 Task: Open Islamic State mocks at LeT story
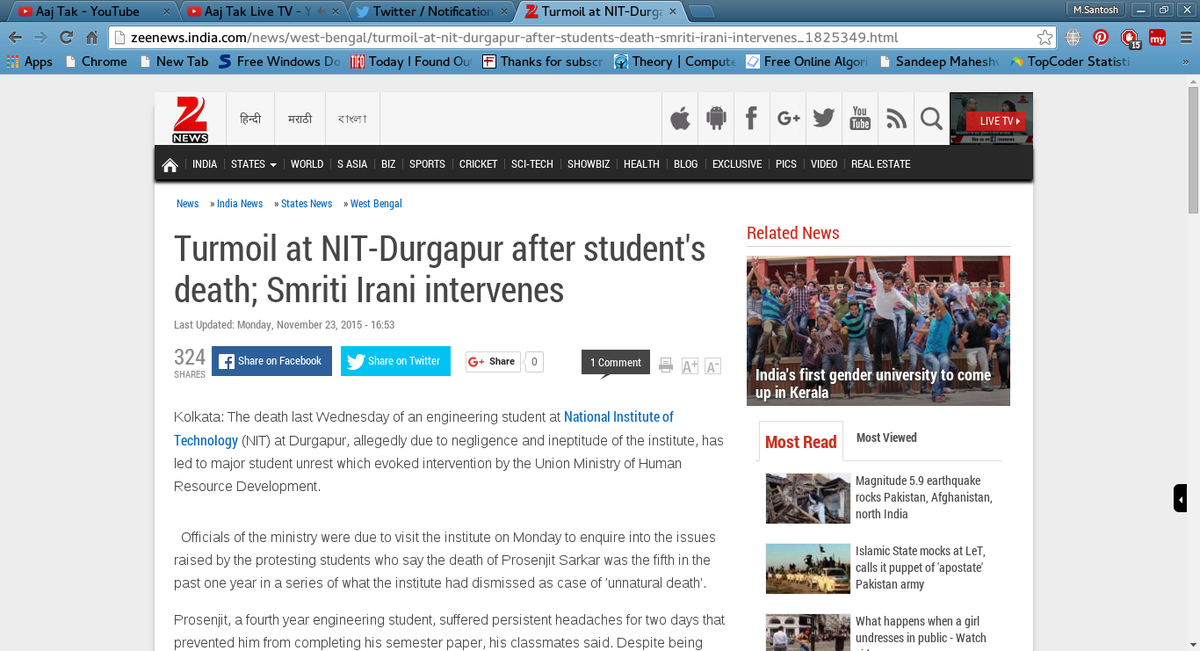coord(920,567)
